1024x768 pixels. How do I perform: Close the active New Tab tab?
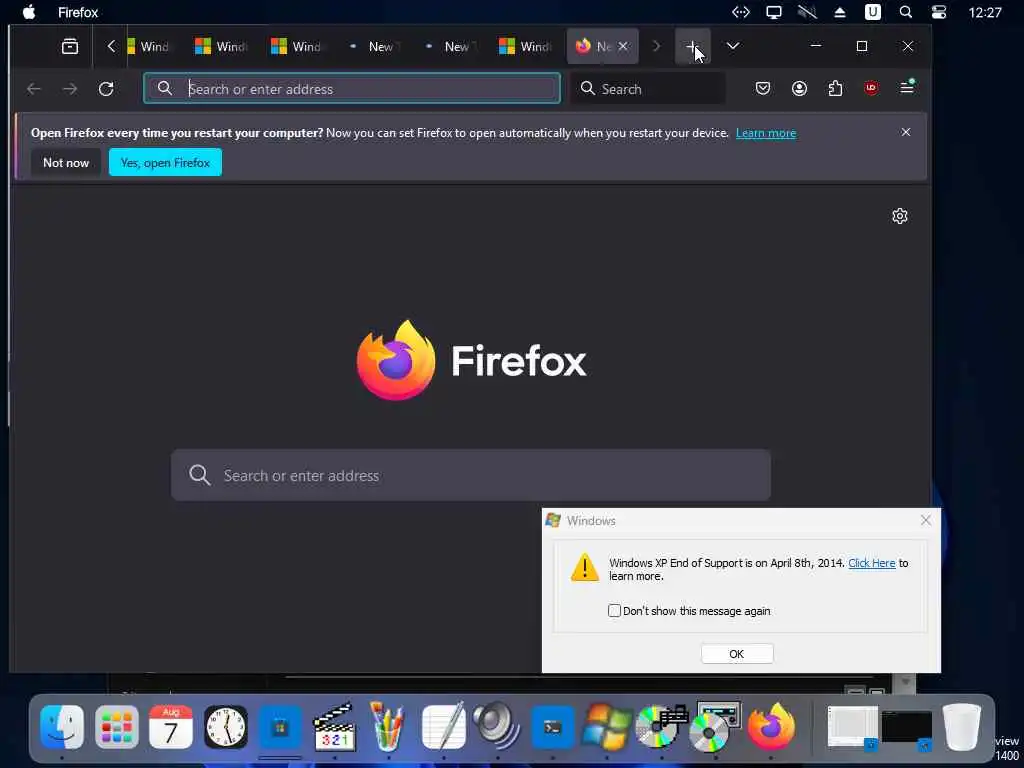pos(623,46)
